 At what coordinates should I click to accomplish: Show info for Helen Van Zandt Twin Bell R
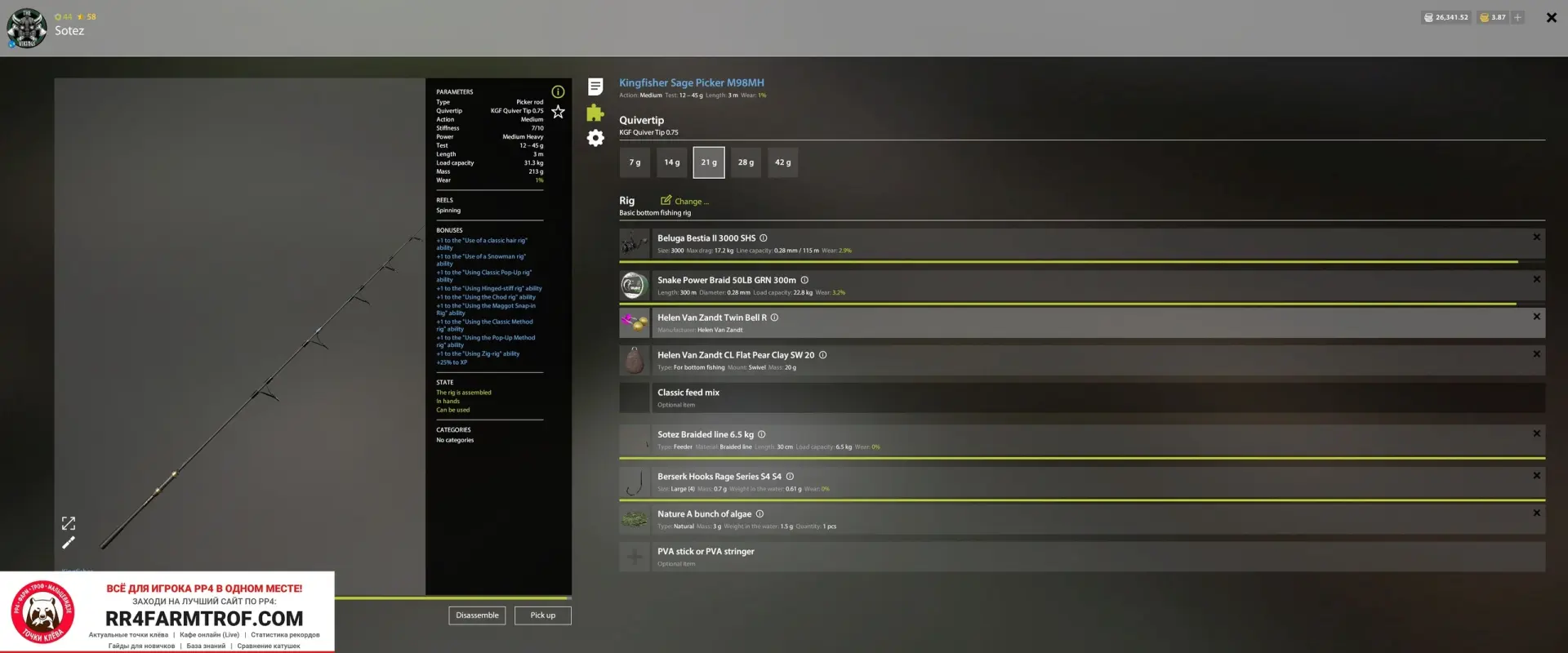[774, 318]
